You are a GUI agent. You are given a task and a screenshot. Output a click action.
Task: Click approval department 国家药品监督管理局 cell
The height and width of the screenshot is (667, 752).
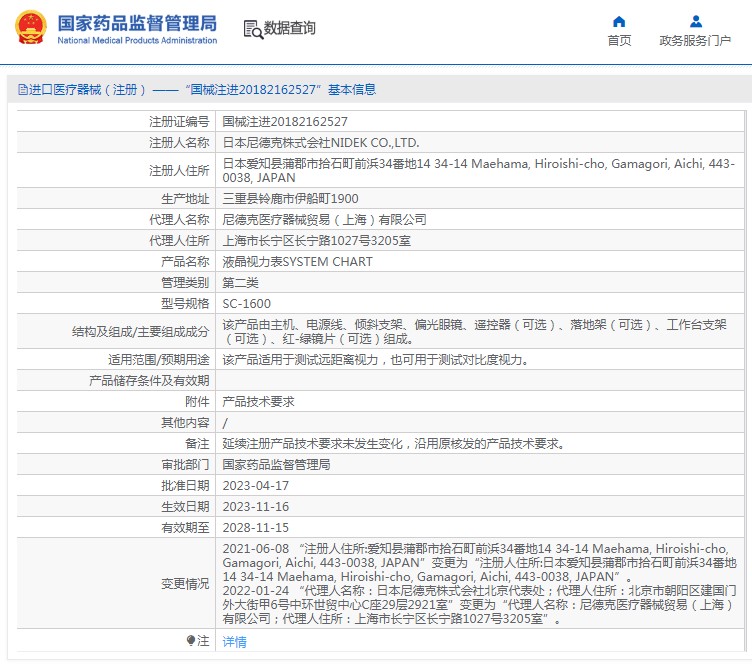276,464
